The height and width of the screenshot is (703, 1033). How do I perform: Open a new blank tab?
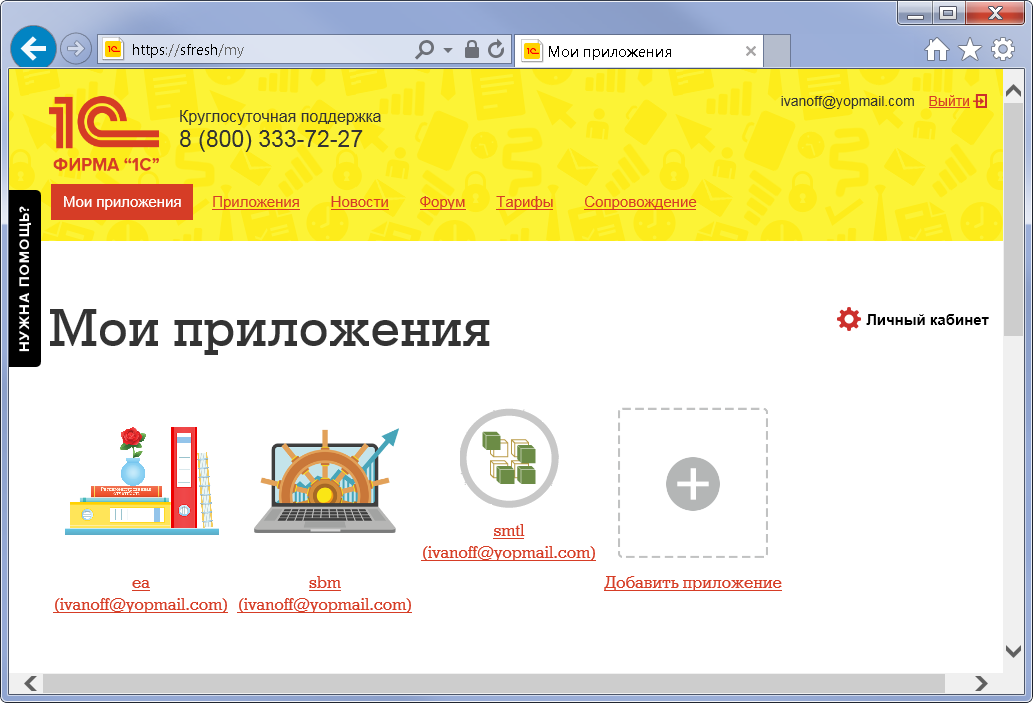tap(777, 51)
